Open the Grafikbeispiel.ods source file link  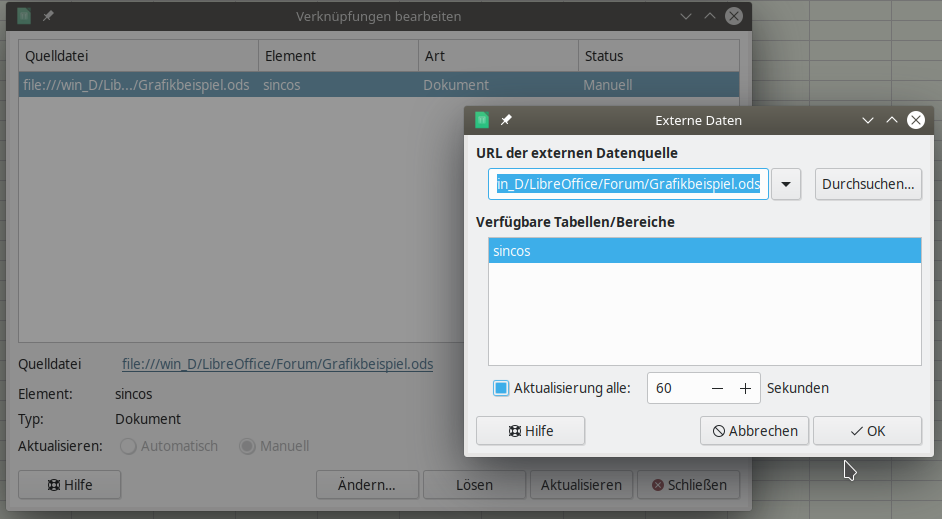278,364
